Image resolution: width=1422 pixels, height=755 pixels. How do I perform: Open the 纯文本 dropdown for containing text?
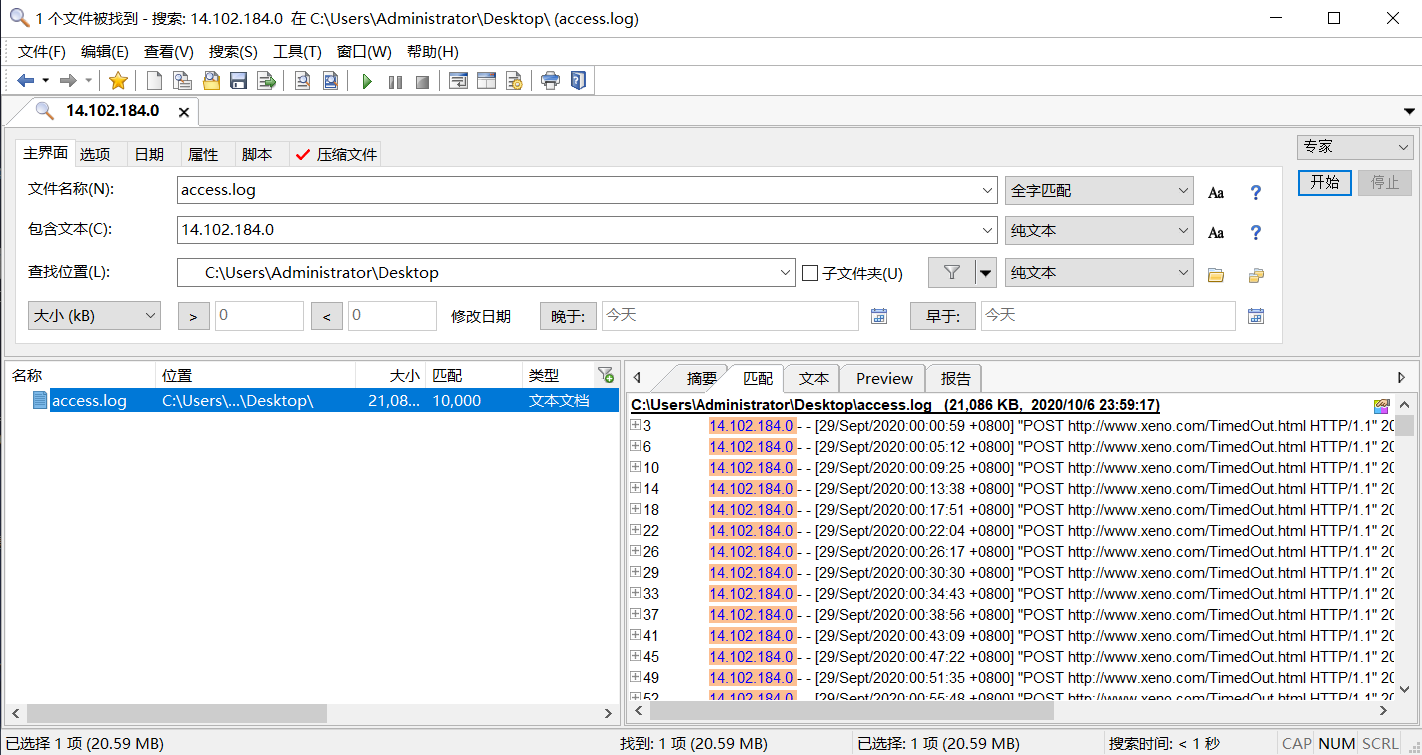1098,230
